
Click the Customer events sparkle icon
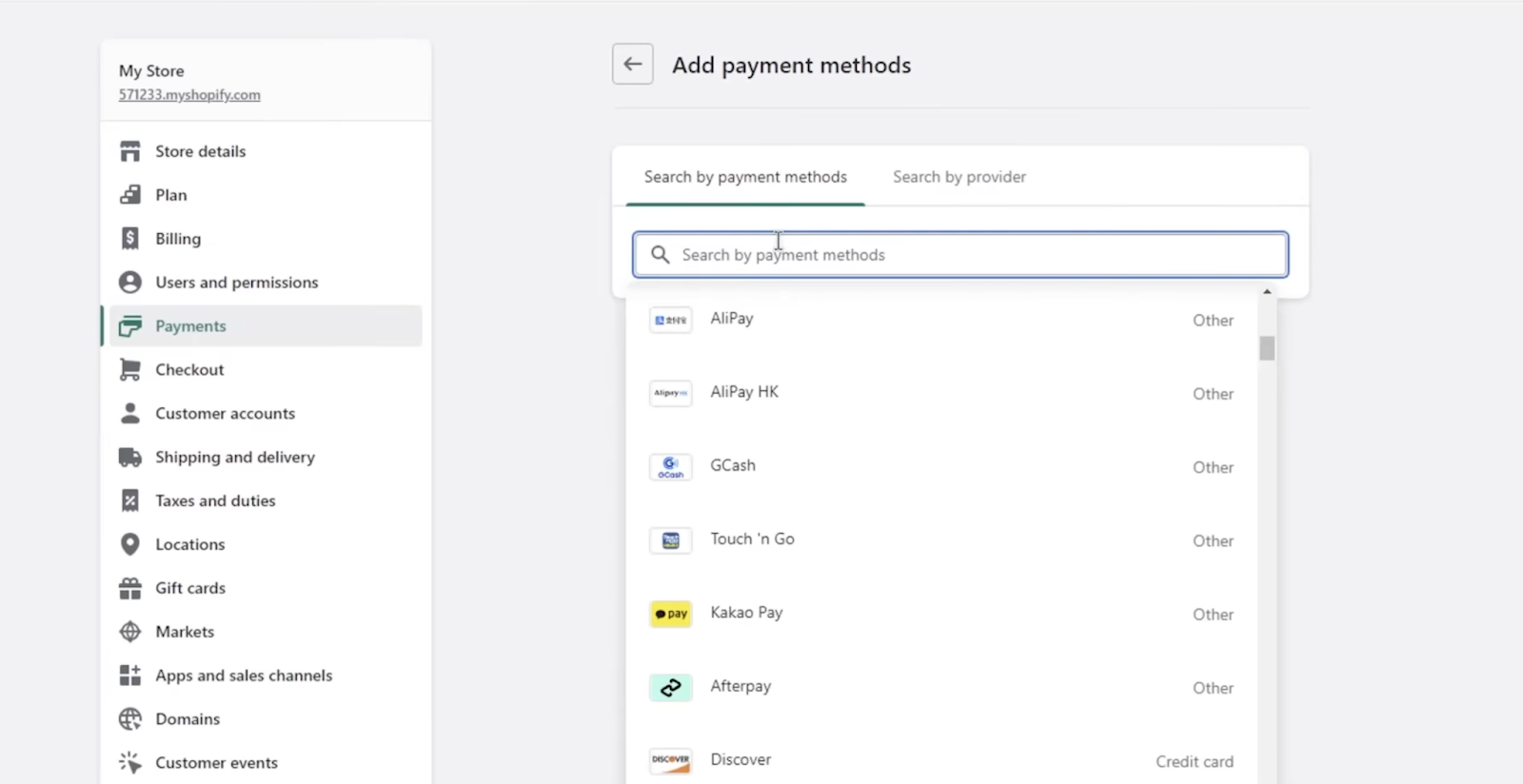click(130, 763)
